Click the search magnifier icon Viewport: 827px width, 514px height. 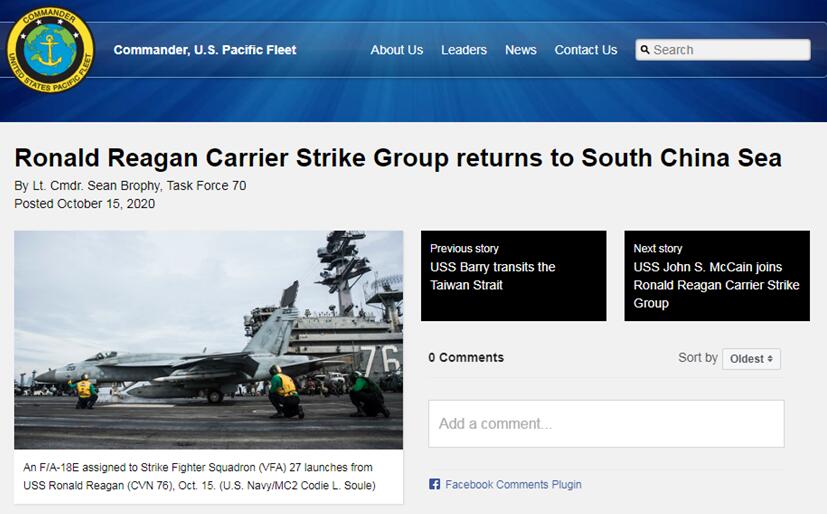click(645, 50)
